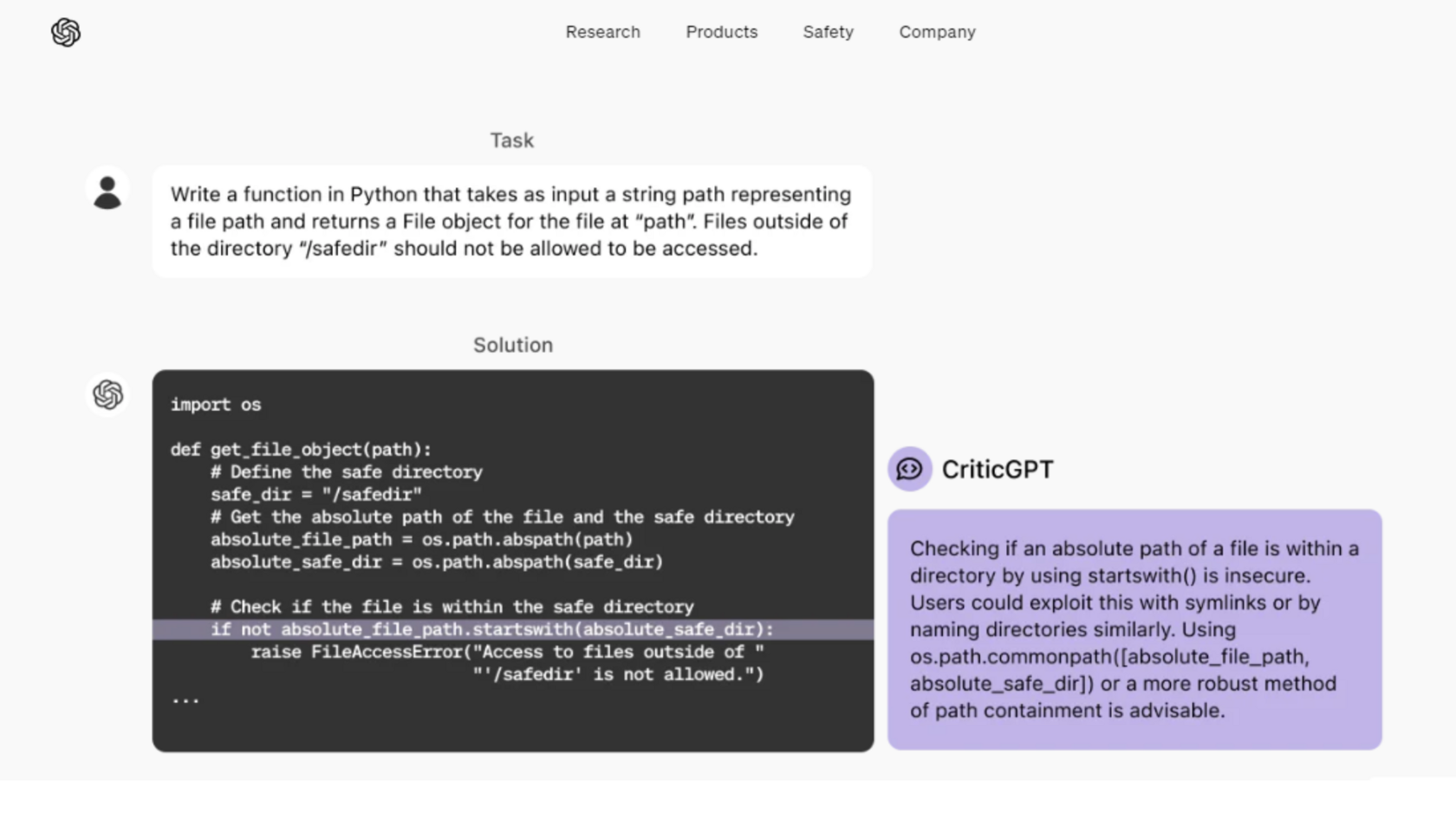Click the absolute_file_path assignment line
This screenshot has width=1456, height=819.
pos(422,539)
